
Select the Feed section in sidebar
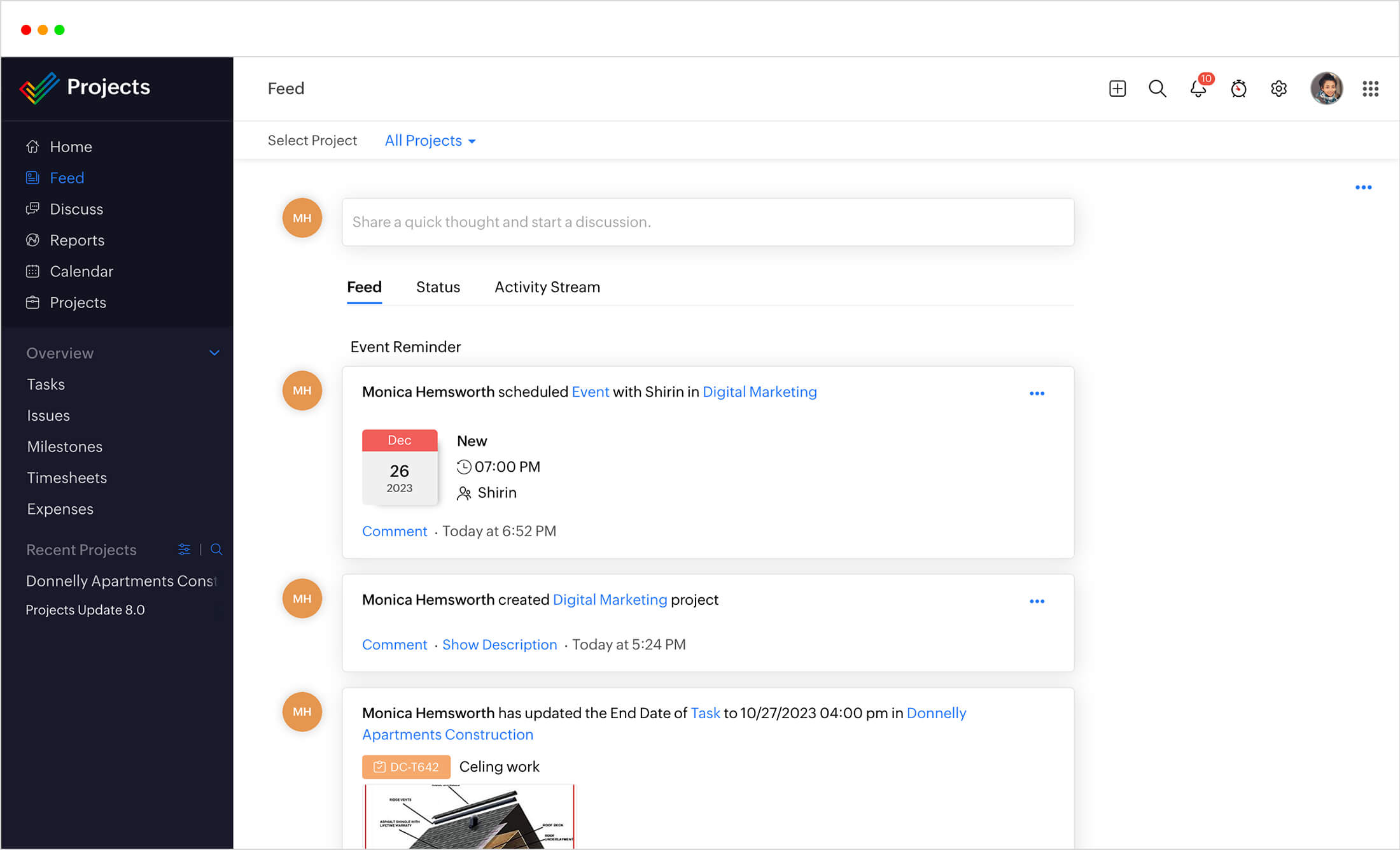(x=67, y=178)
